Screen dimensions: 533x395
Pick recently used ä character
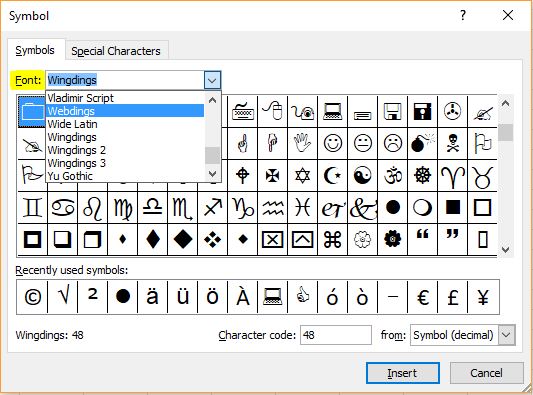coord(152,297)
